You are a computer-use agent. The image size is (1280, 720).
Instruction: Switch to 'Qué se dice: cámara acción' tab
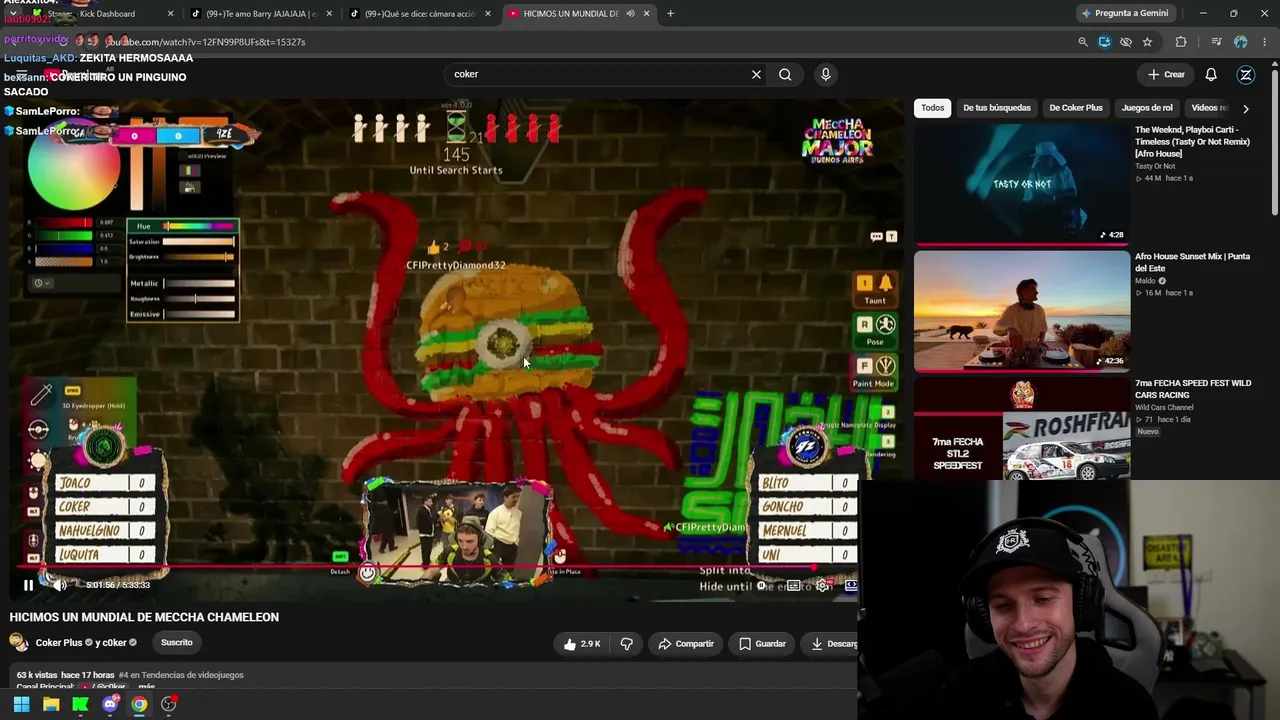click(x=420, y=14)
